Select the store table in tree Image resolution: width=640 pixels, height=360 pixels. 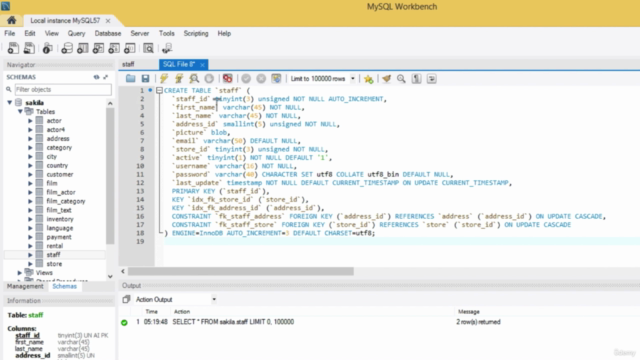54,264
